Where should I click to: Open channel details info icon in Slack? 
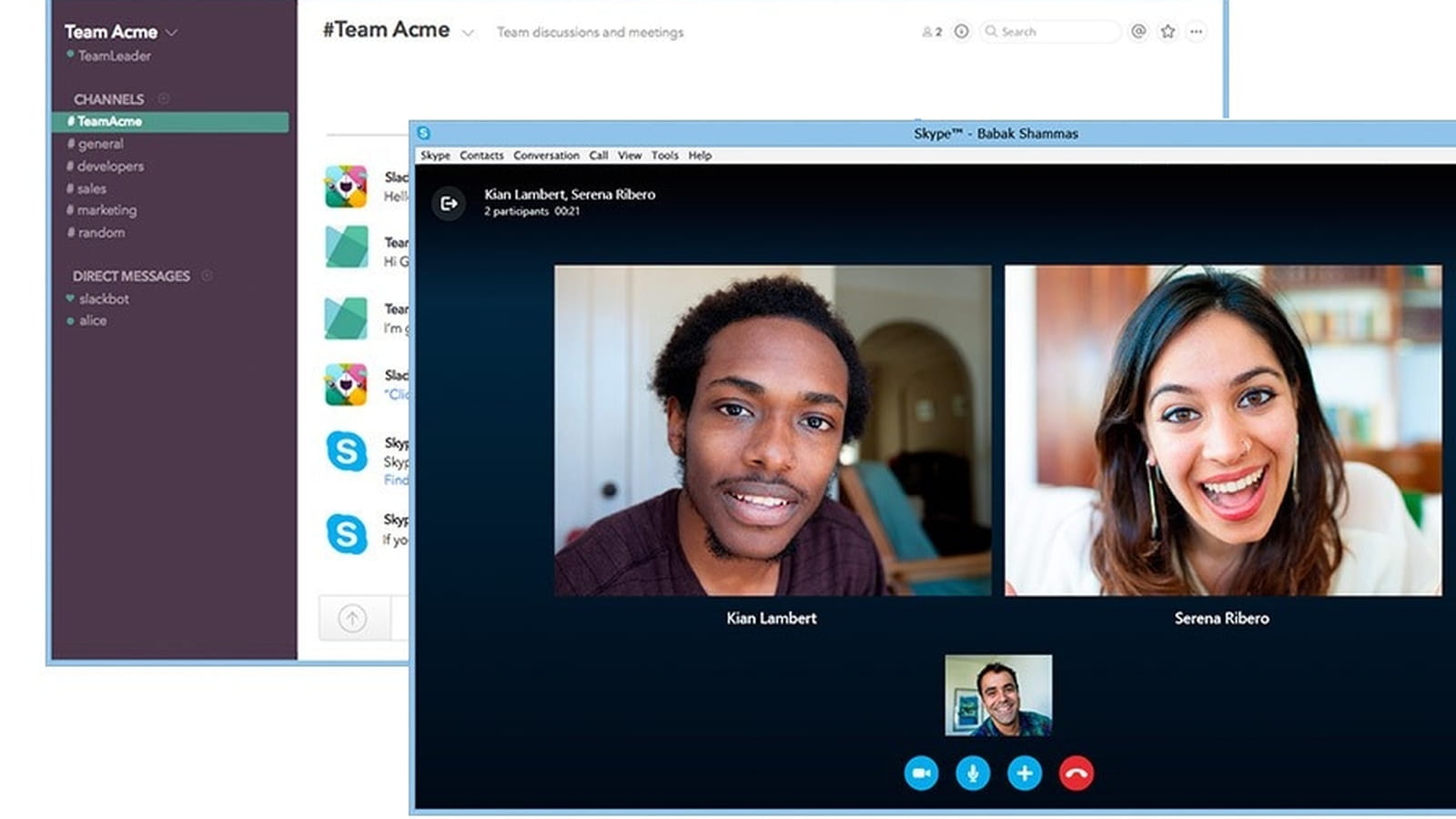961,31
